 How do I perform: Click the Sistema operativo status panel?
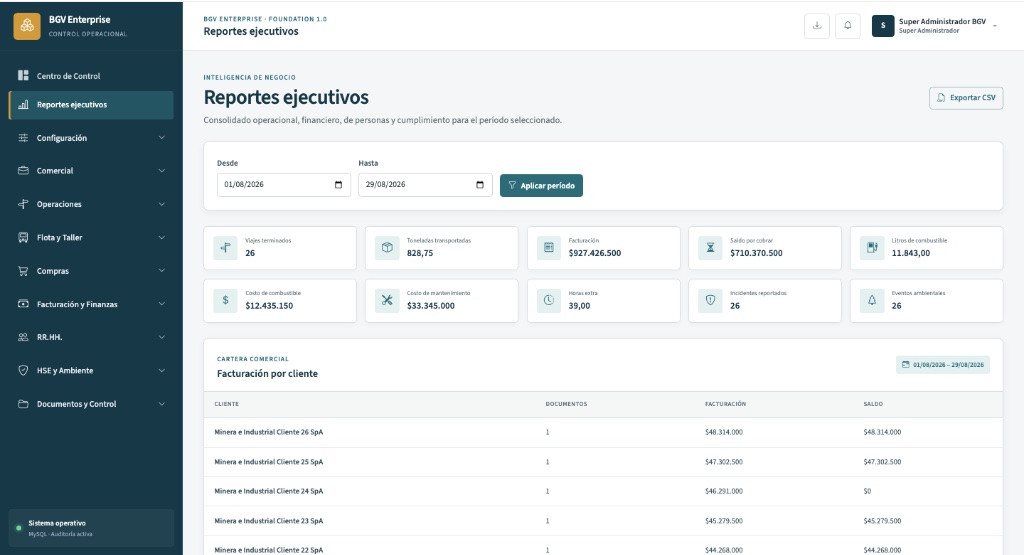tap(91, 528)
